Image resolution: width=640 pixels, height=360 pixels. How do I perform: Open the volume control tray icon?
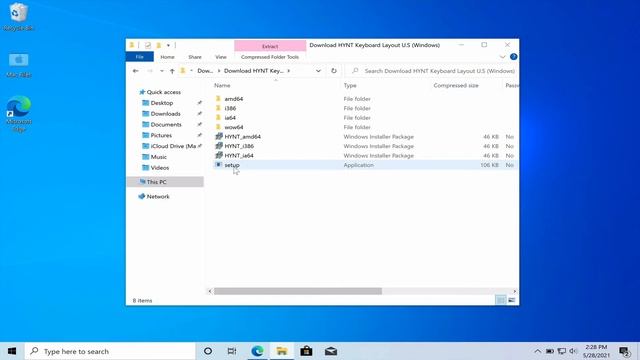(x=573, y=351)
